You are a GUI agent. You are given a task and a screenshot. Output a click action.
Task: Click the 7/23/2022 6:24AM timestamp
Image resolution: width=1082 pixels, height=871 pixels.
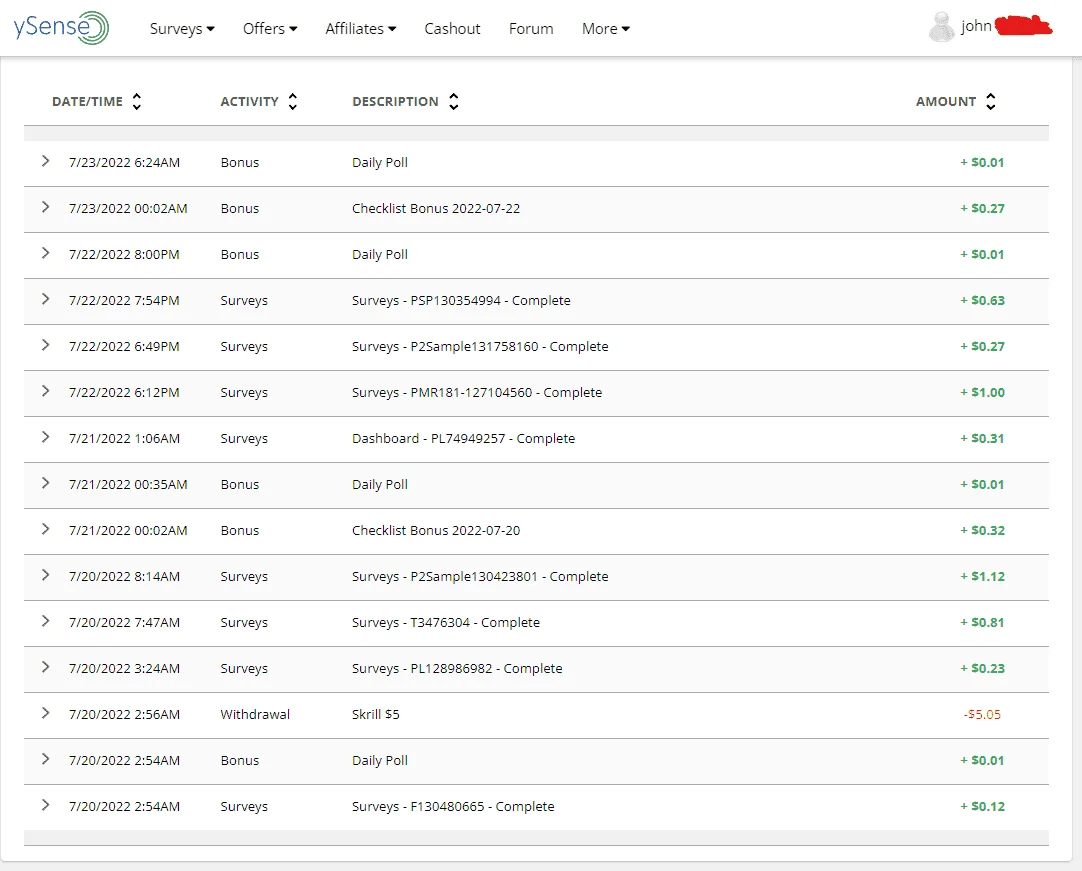coord(124,162)
